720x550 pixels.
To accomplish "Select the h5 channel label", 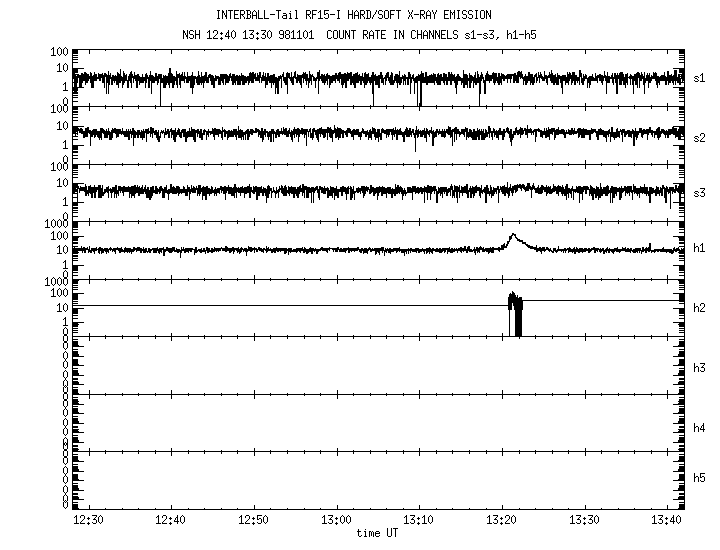I will click(700, 478).
